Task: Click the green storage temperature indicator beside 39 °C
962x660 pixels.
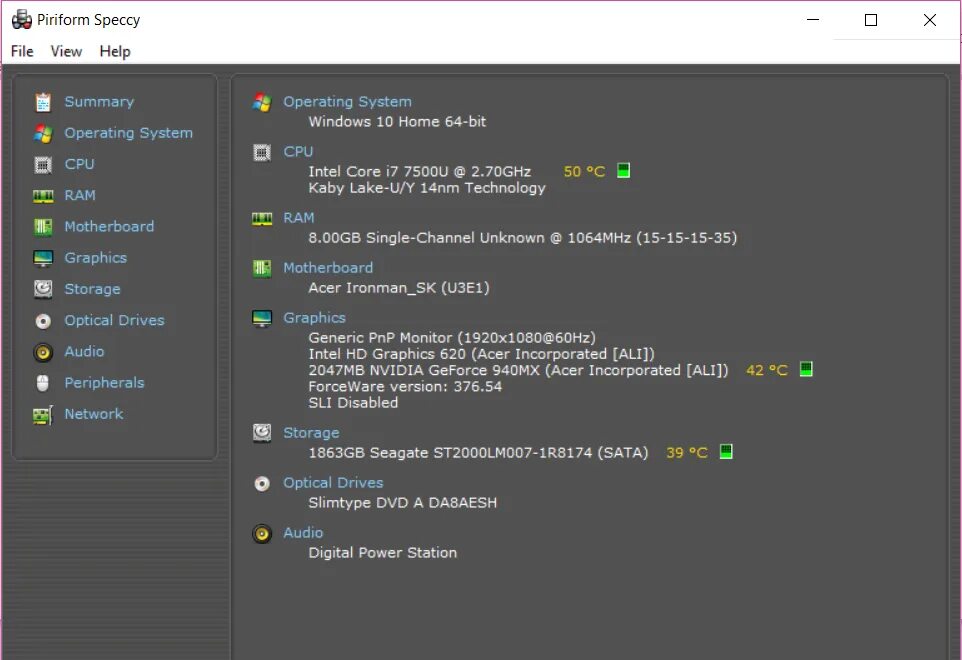Action: (726, 451)
